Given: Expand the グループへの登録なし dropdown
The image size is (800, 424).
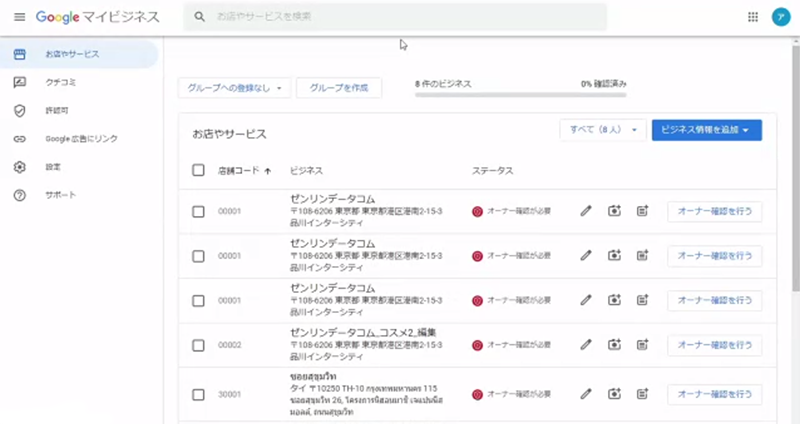Looking at the screenshot, I should pyautogui.click(x=235, y=88).
